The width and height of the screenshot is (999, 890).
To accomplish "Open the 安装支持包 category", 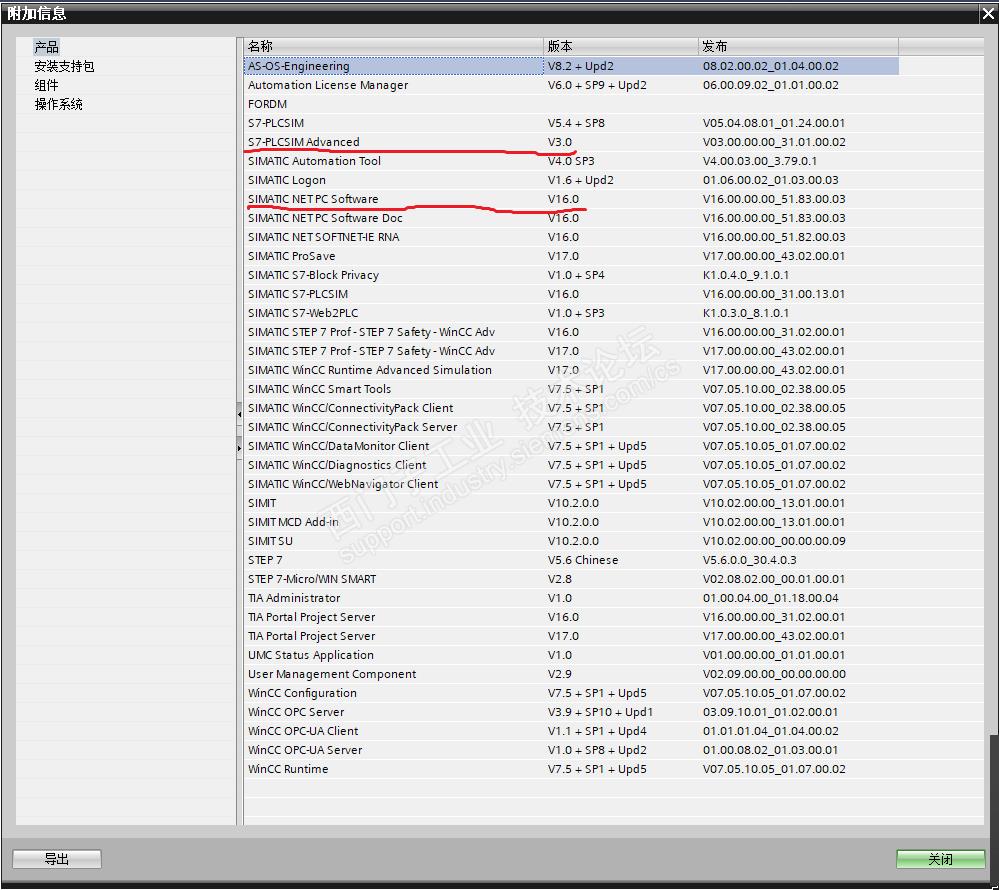I will (64, 66).
